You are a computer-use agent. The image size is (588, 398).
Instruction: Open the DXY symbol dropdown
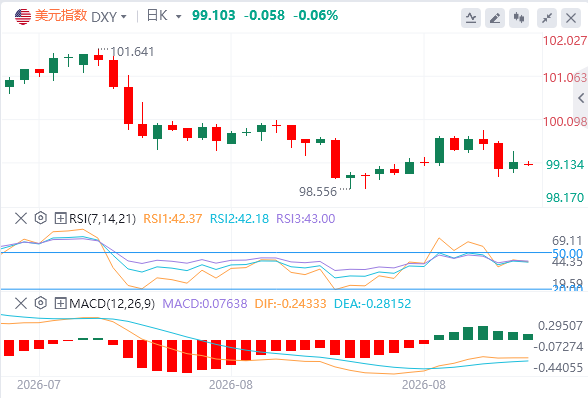click(x=109, y=17)
